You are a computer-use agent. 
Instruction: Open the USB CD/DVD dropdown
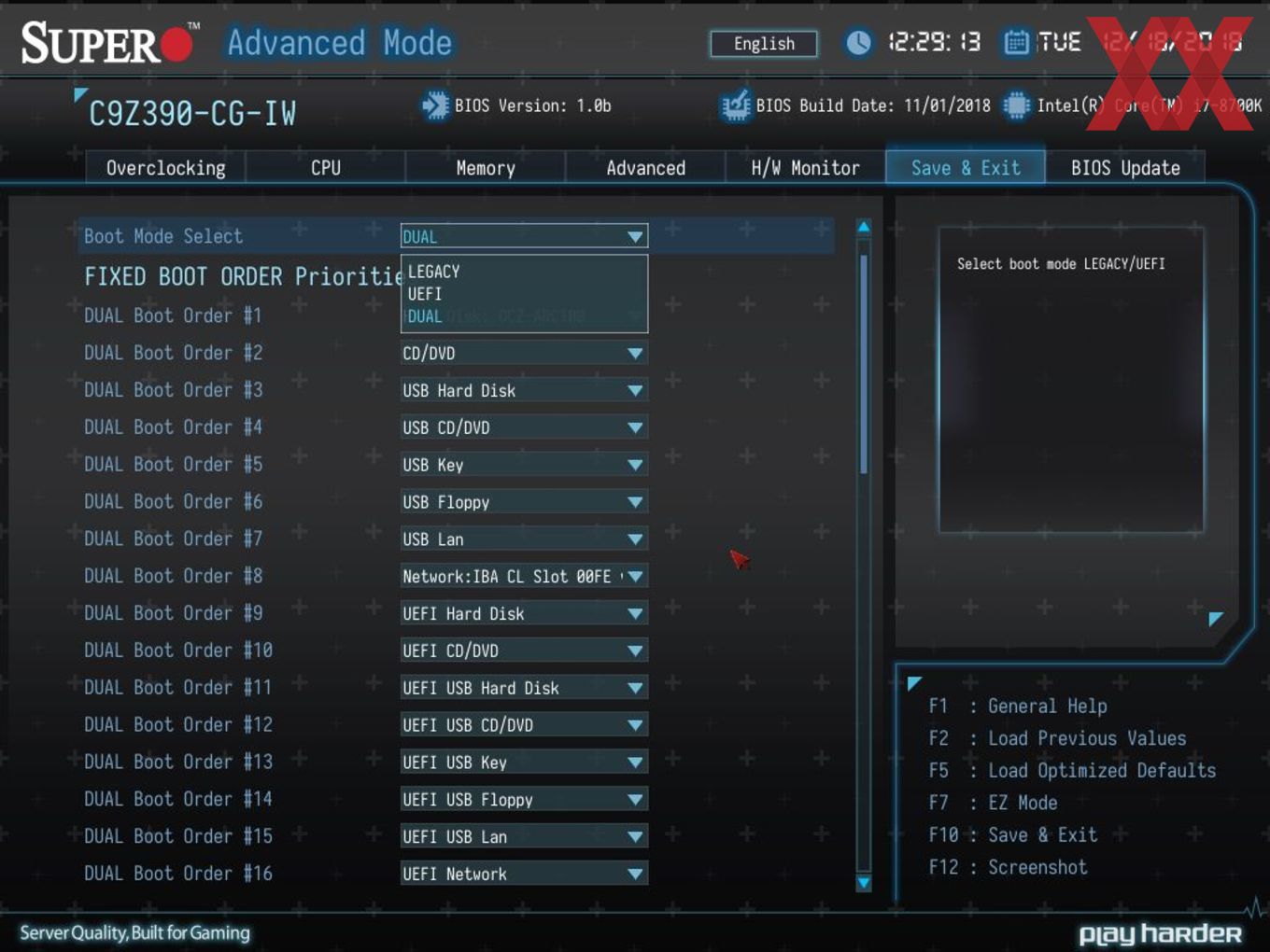524,427
